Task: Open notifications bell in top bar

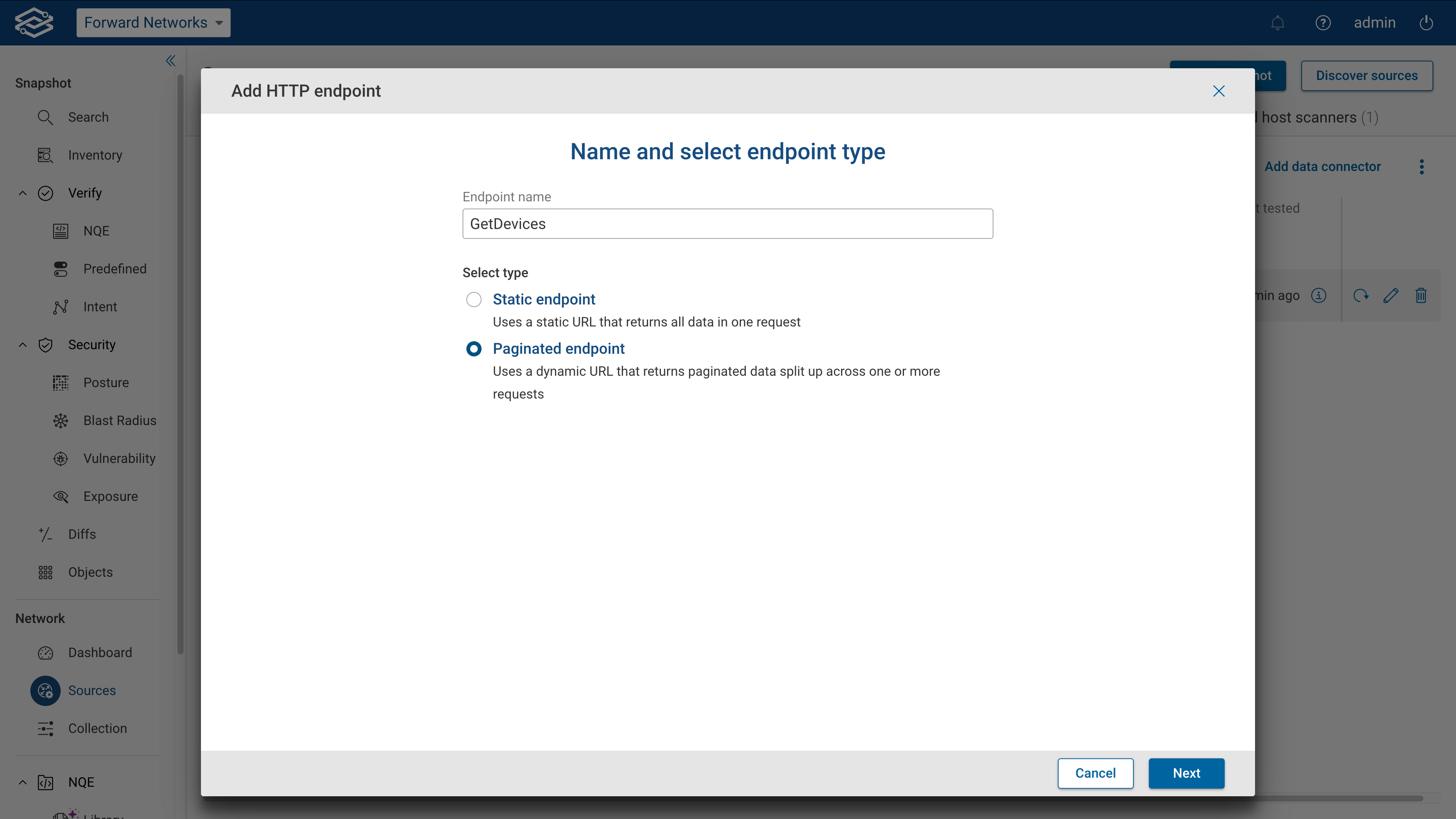Action: (x=1277, y=23)
